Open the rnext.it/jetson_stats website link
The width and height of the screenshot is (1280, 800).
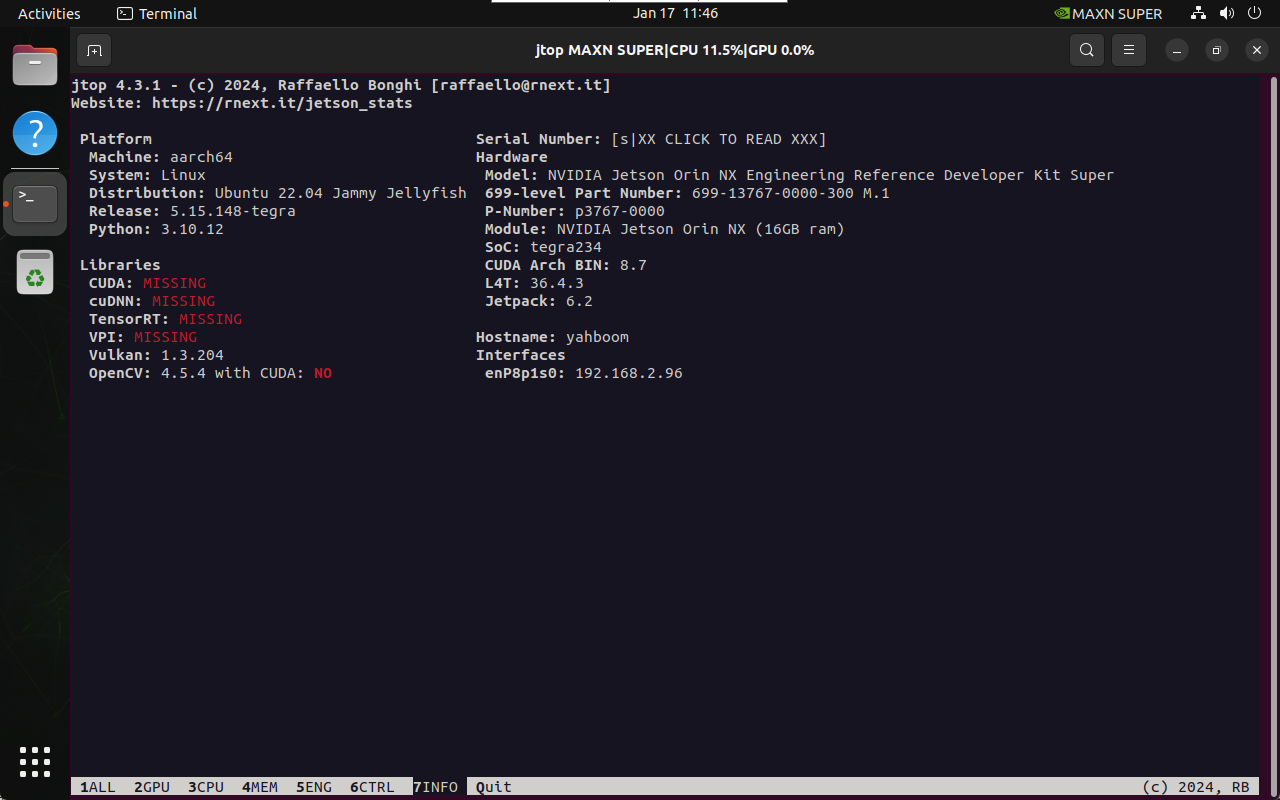point(282,103)
